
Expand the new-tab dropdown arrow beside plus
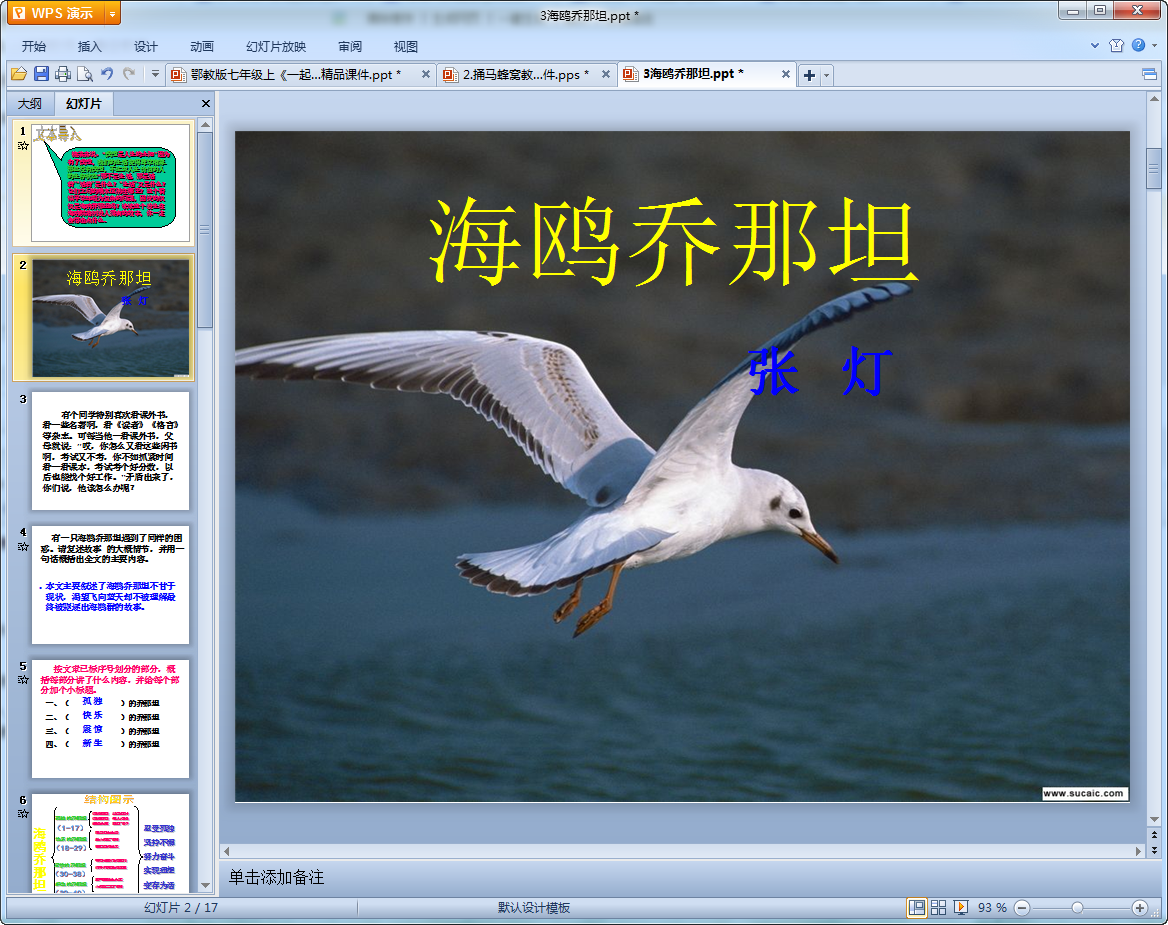826,75
